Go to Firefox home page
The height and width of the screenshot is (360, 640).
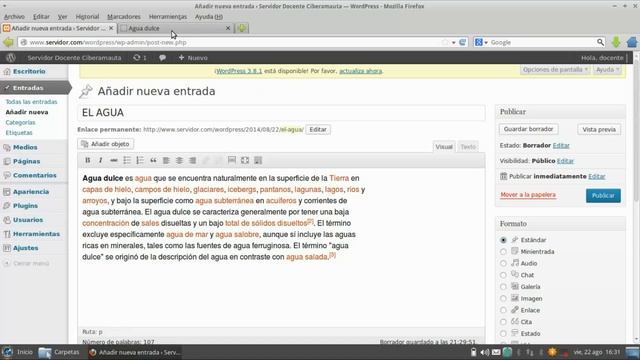click(x=632, y=42)
